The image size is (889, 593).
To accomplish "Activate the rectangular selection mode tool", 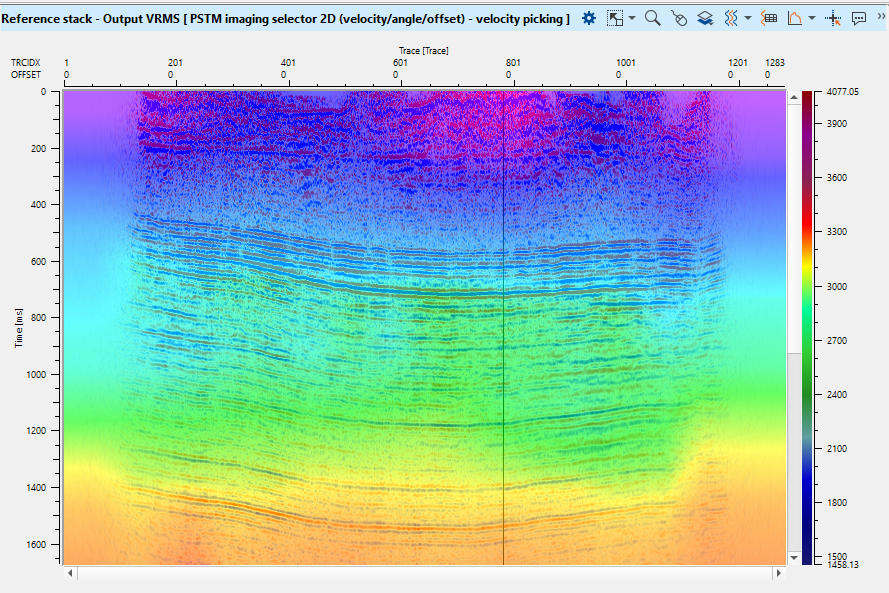I will point(615,18).
